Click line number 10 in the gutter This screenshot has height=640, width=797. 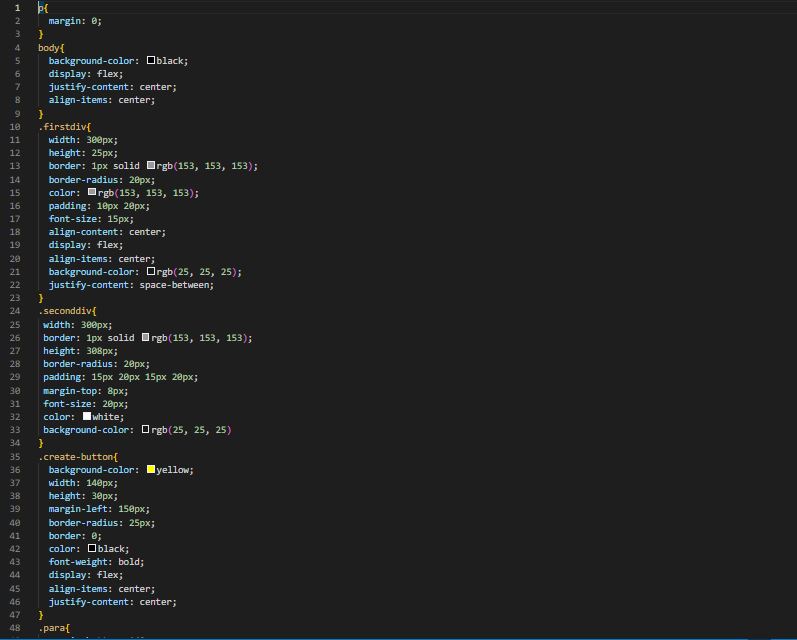[15, 127]
